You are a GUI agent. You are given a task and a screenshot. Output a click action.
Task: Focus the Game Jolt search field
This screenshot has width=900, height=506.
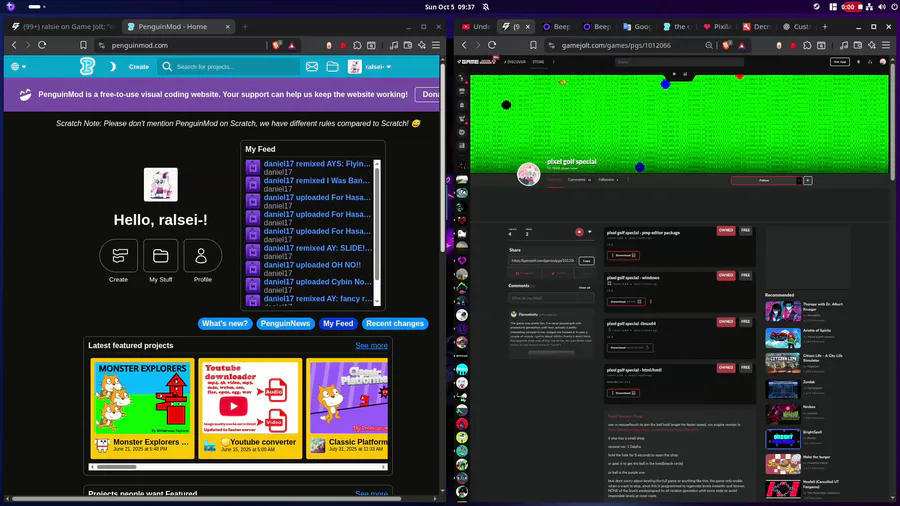click(x=679, y=62)
